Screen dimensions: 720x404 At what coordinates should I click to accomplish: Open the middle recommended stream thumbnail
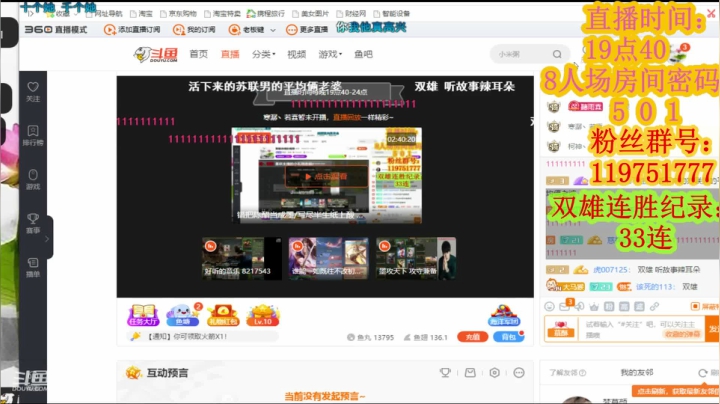click(x=328, y=258)
